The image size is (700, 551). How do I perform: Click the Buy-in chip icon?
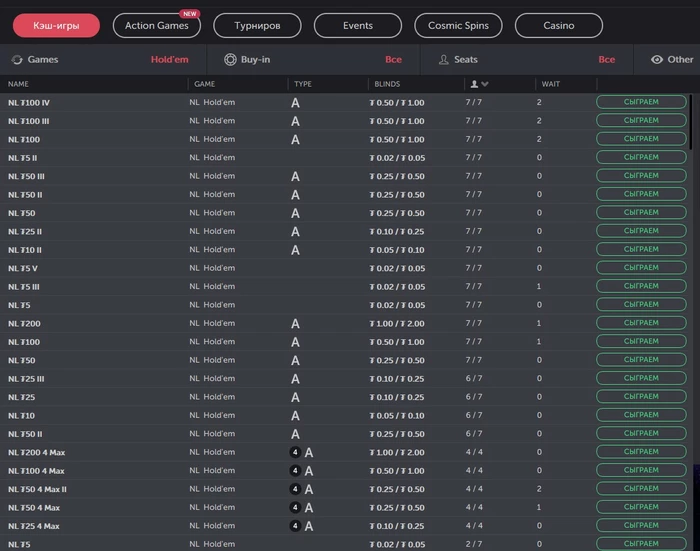[x=230, y=59]
